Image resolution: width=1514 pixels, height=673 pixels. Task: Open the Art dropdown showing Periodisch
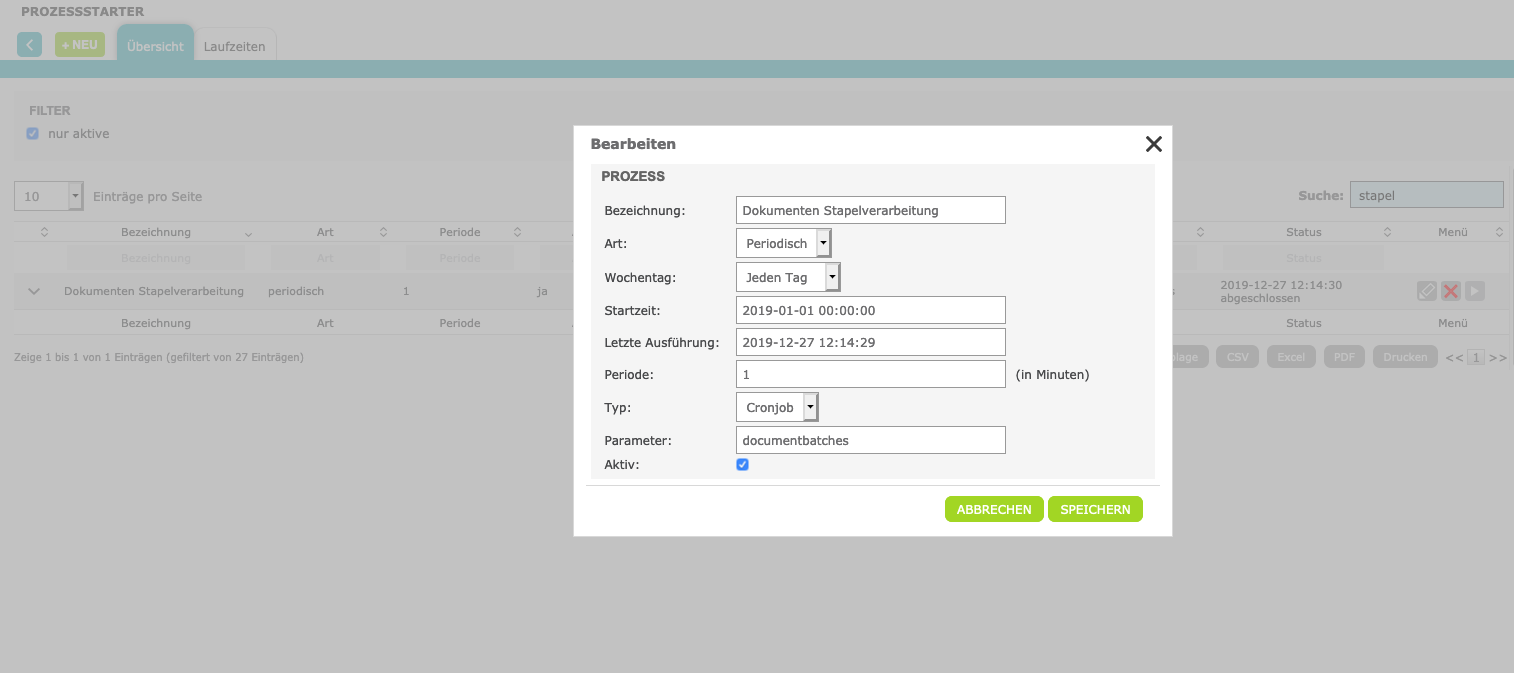pyautogui.click(x=783, y=243)
